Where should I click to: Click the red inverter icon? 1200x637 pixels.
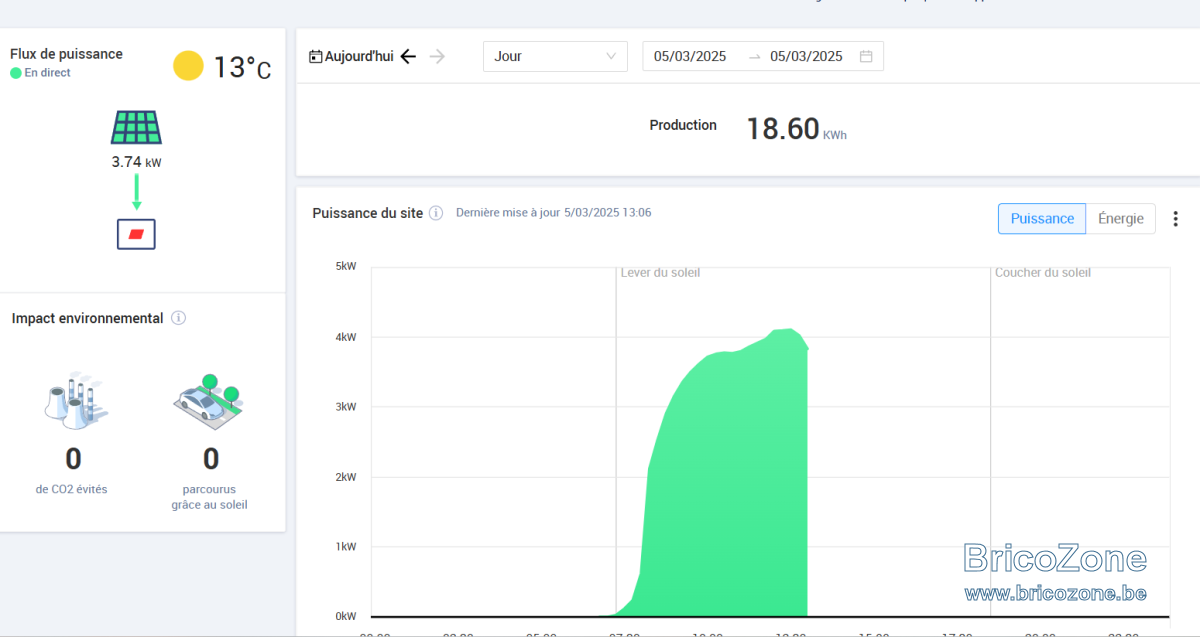[x=136, y=234]
